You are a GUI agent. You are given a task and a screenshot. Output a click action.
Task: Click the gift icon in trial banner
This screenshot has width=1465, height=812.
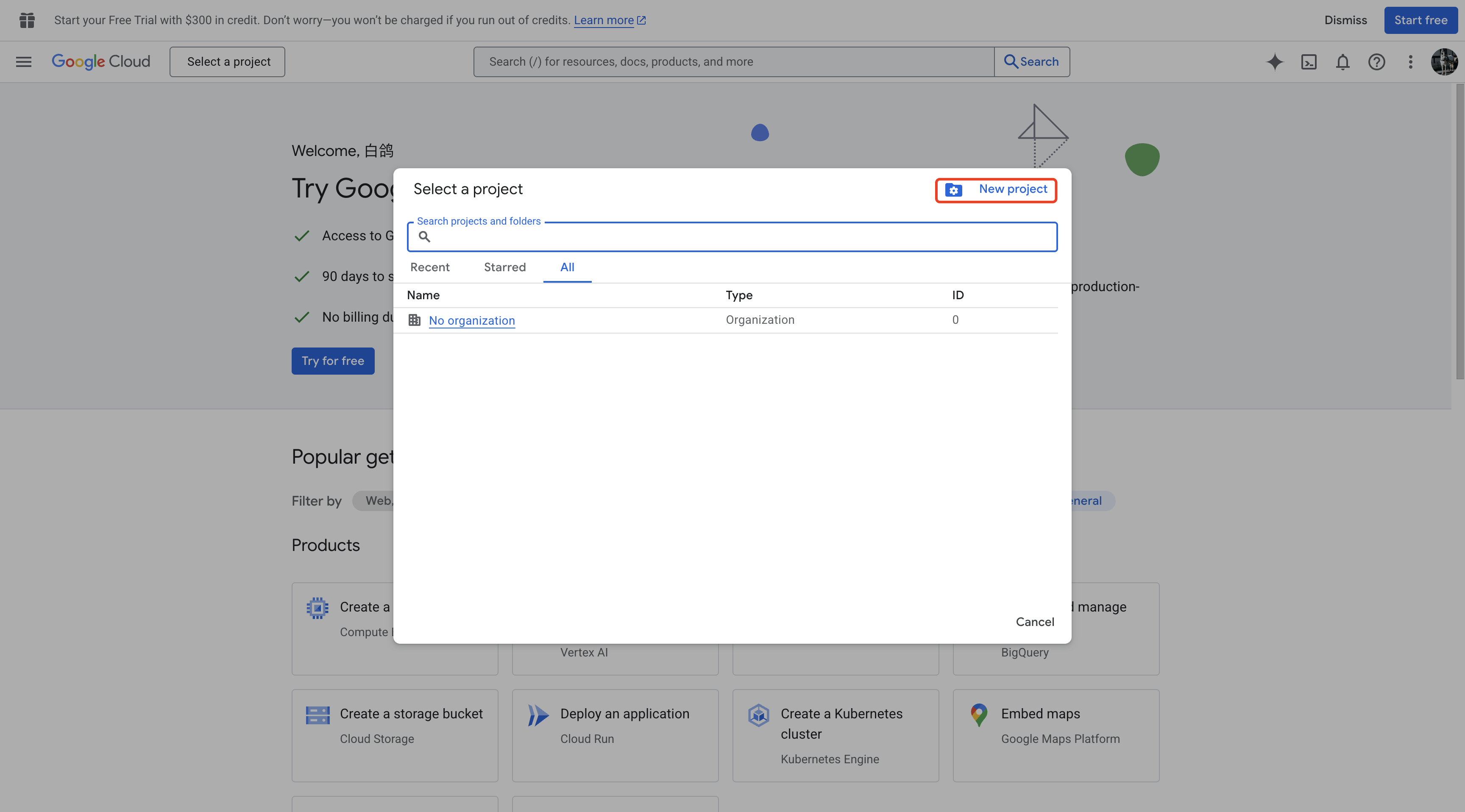(x=27, y=20)
